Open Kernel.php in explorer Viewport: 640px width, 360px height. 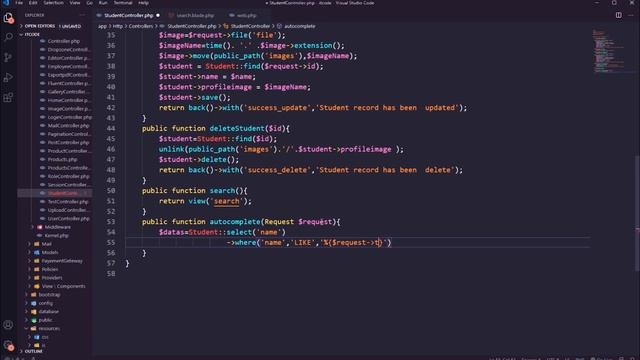pyautogui.click(x=56, y=236)
